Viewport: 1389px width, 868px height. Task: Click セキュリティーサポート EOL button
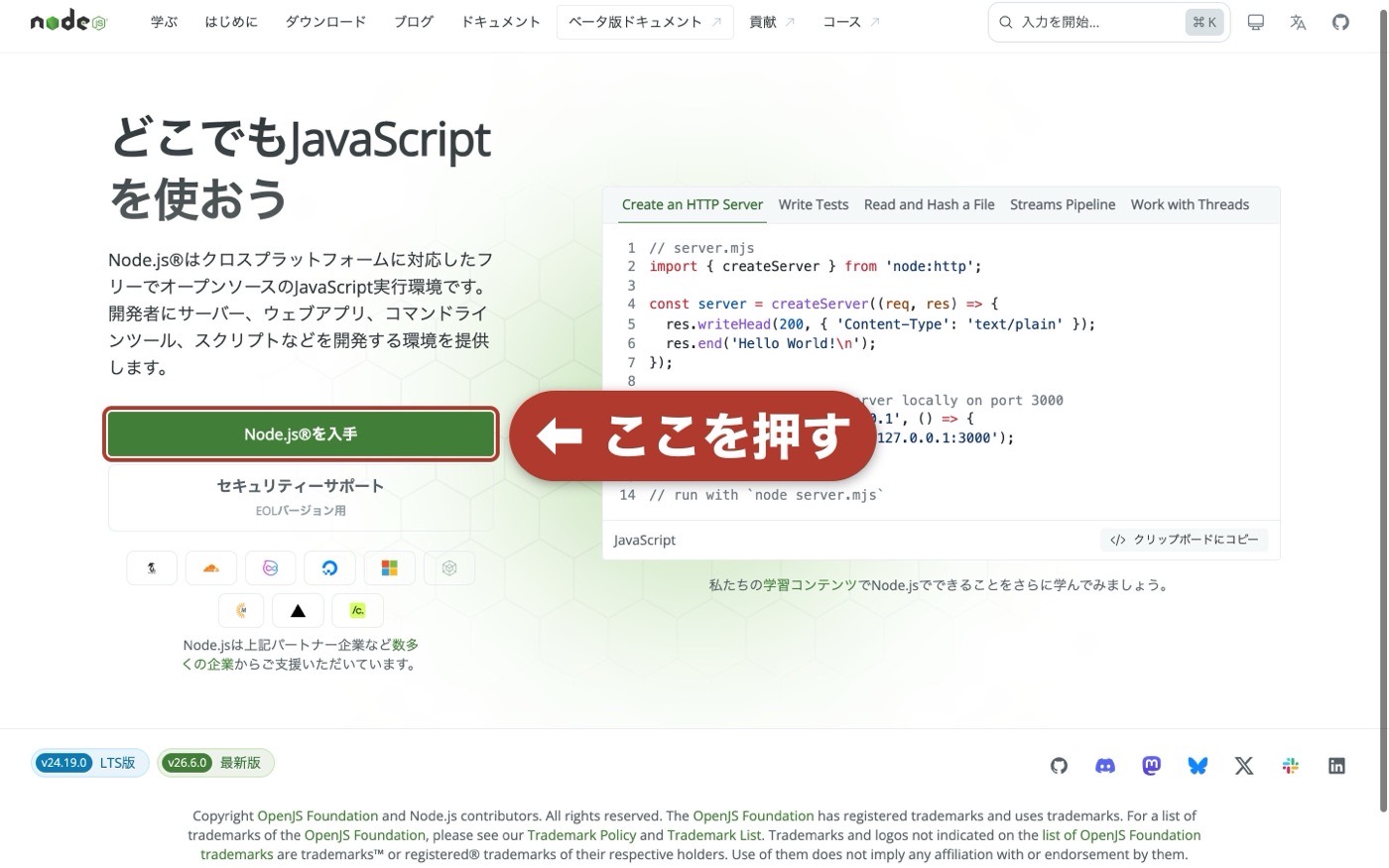(x=301, y=497)
